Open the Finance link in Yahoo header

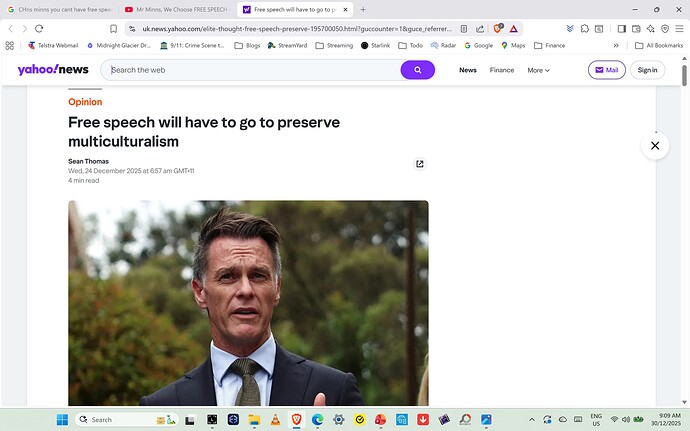[x=502, y=70]
